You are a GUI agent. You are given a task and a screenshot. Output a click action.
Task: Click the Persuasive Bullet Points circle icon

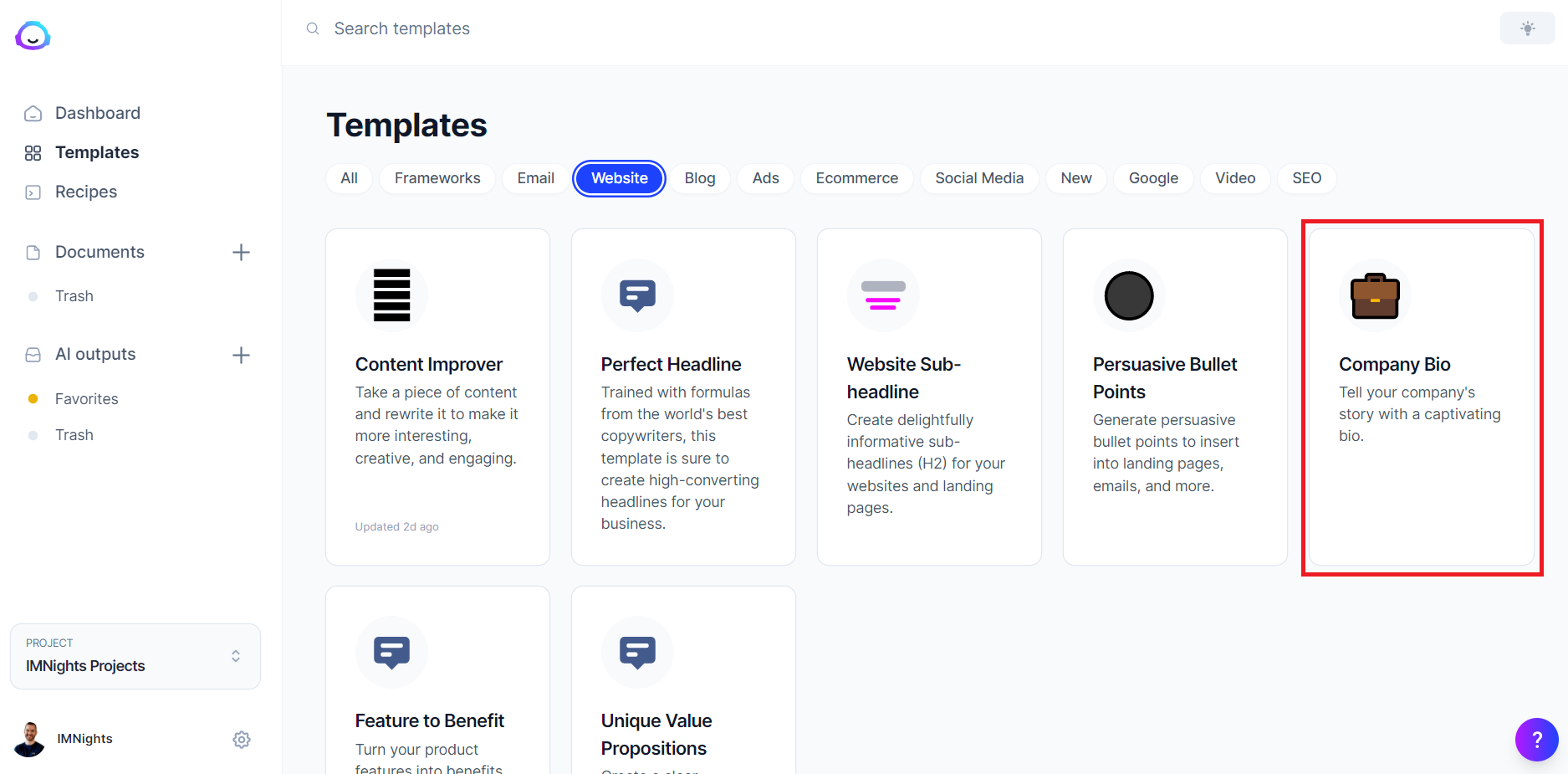(x=1129, y=295)
